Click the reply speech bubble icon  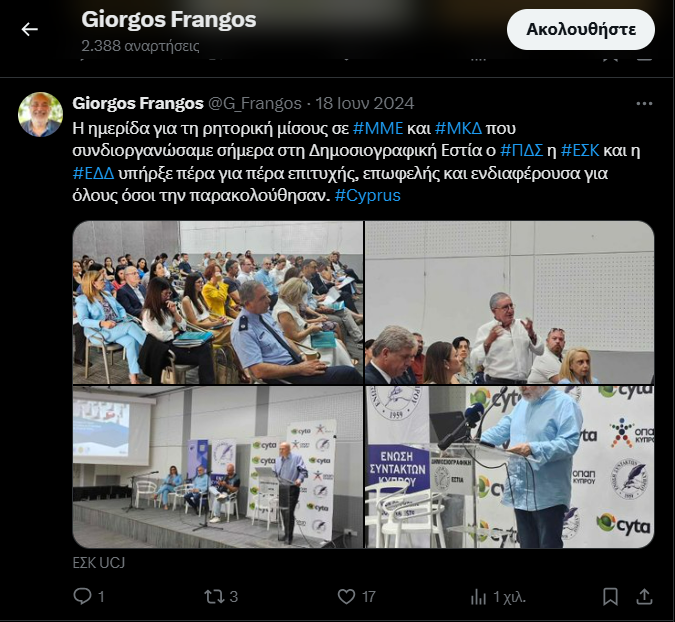(82, 596)
